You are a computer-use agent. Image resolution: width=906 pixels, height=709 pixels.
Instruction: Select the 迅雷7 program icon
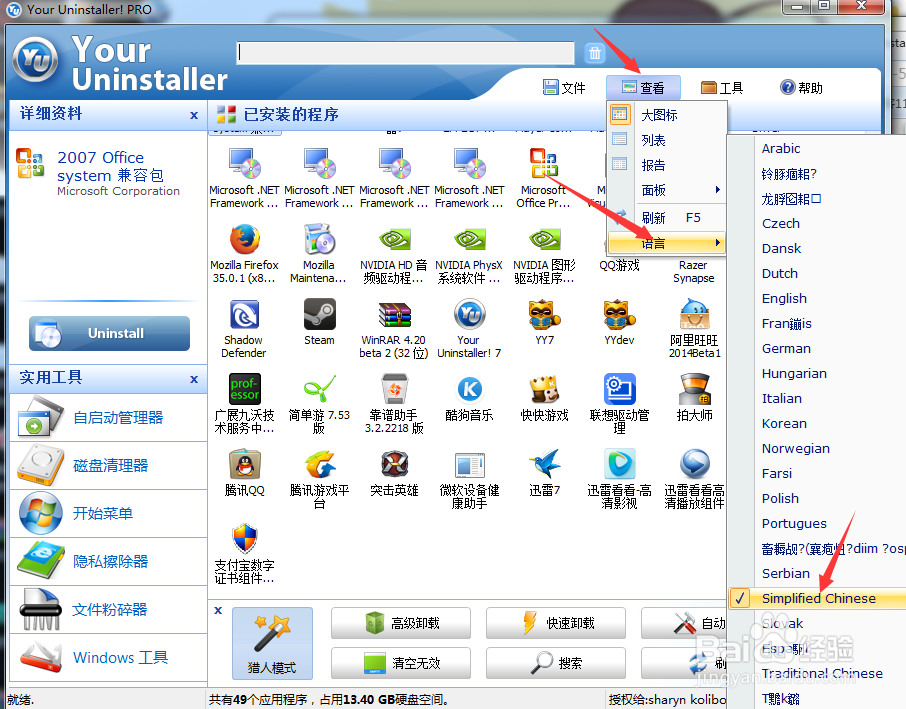click(x=544, y=464)
